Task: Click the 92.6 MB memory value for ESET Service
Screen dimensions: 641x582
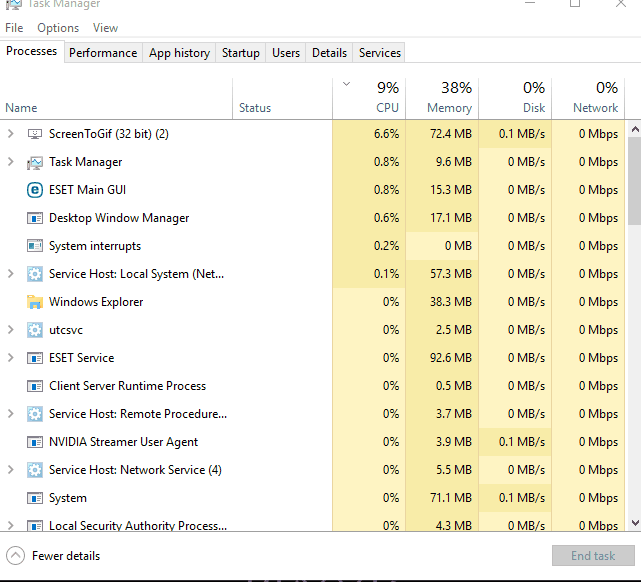Action: tap(450, 358)
